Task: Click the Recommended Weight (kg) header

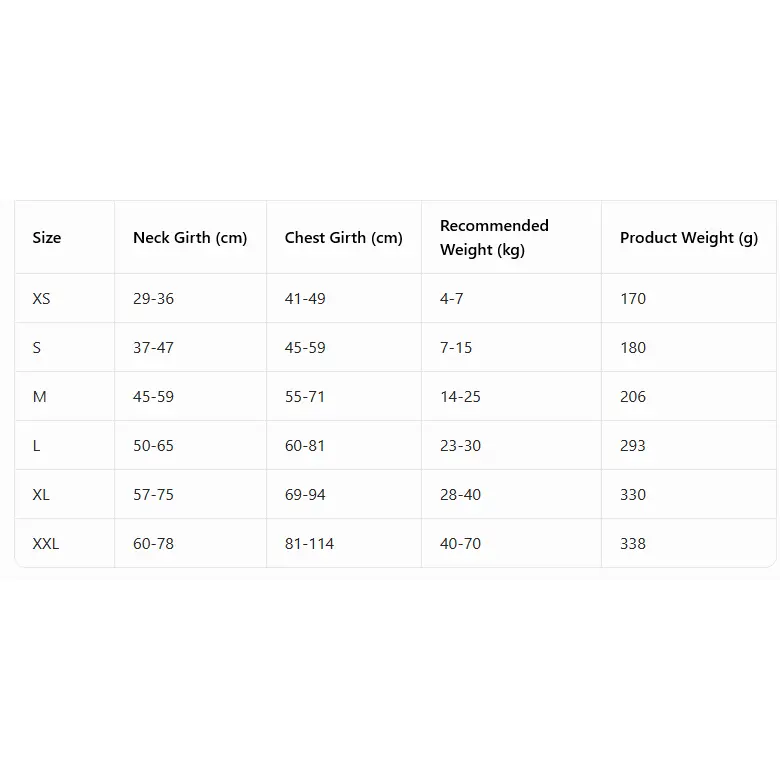Action: pyautogui.click(x=494, y=238)
